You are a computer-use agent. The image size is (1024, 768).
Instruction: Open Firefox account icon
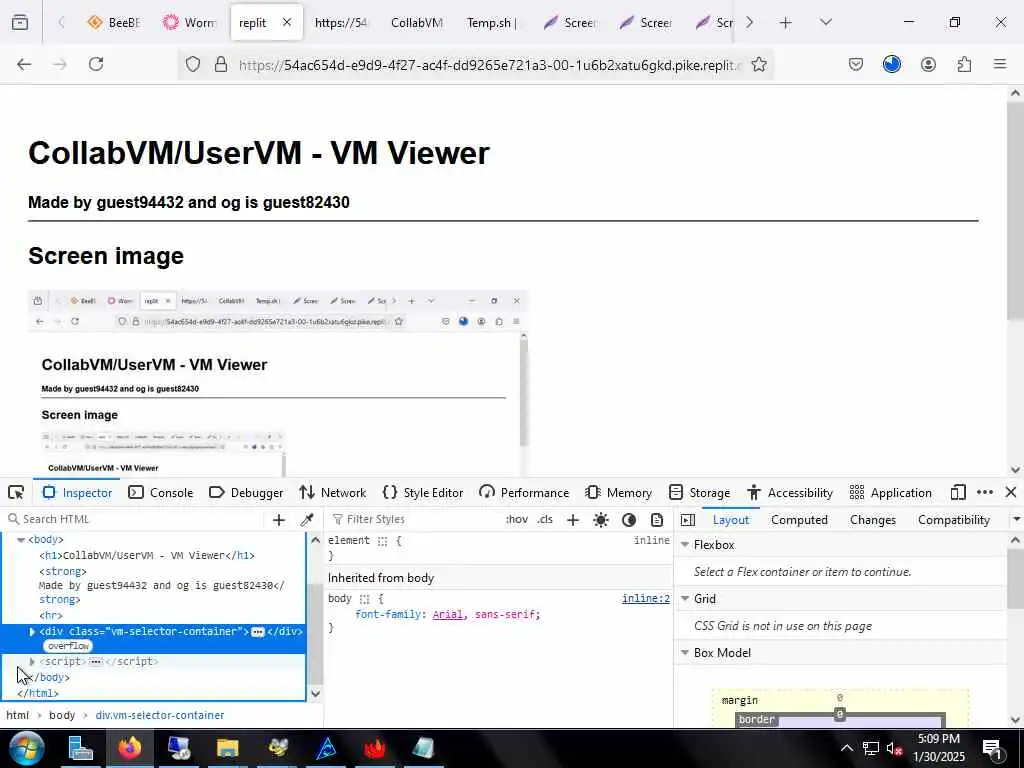pos(928,64)
